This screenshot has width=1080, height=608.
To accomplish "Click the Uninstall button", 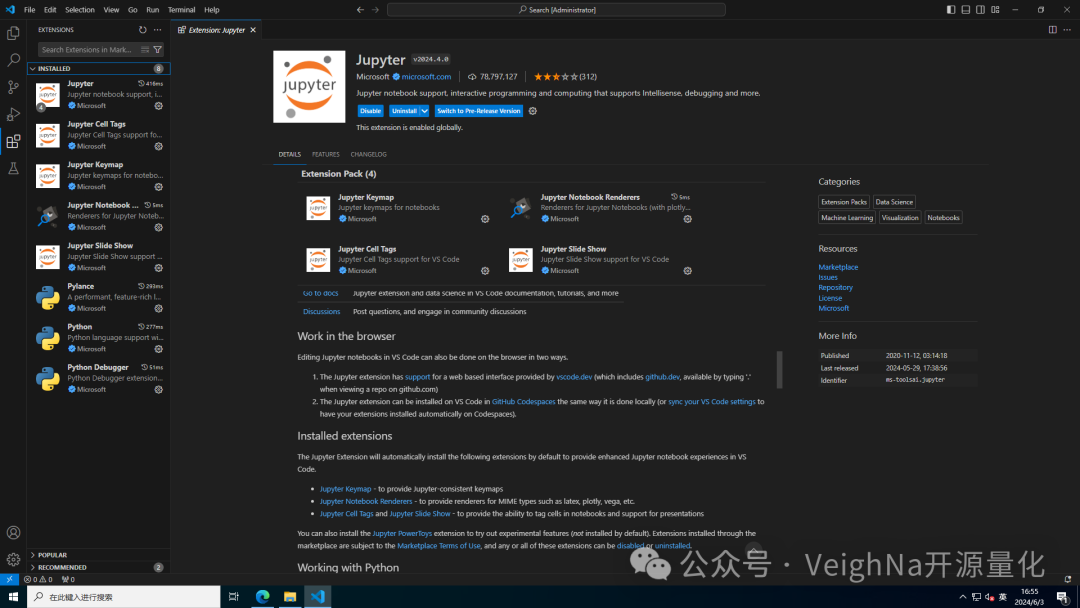I will 404,111.
